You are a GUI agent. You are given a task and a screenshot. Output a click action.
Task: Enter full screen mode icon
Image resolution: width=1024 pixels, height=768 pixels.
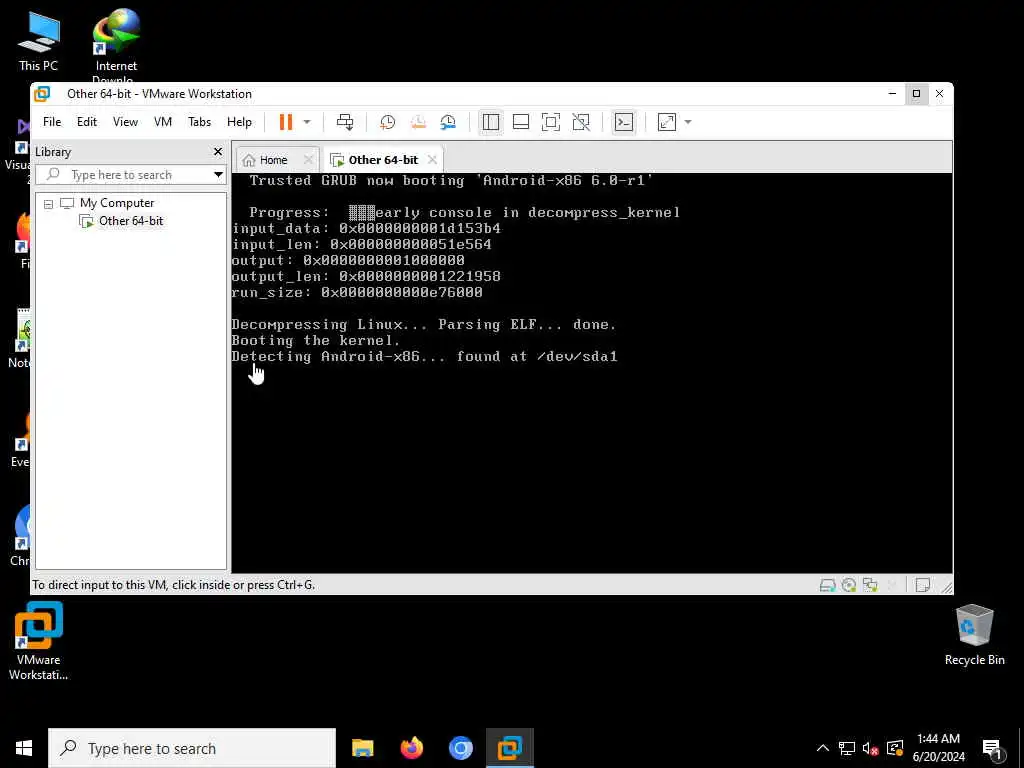551,122
